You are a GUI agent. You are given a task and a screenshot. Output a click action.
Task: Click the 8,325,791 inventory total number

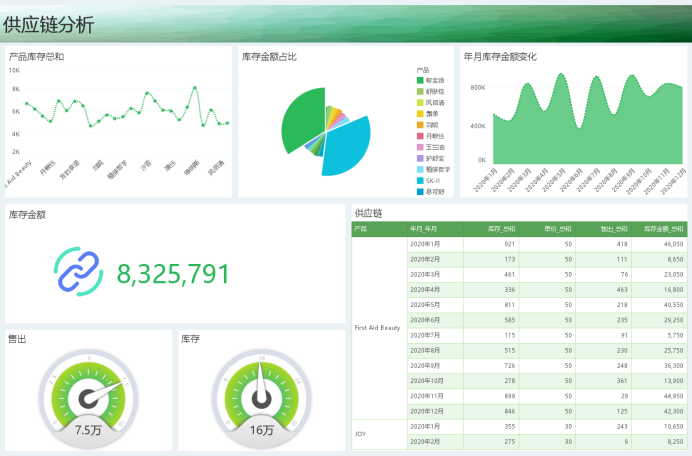click(x=173, y=273)
